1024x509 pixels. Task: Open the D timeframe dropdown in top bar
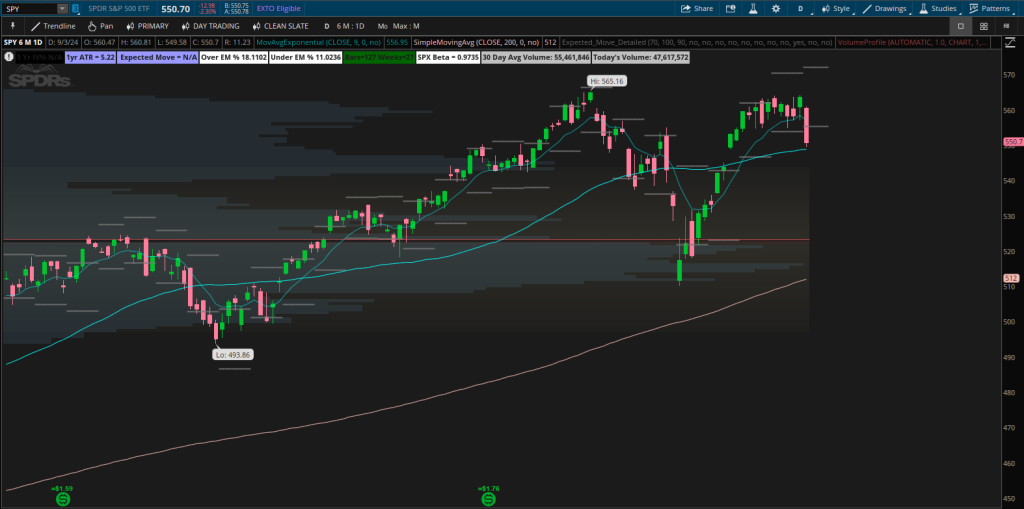(801, 8)
